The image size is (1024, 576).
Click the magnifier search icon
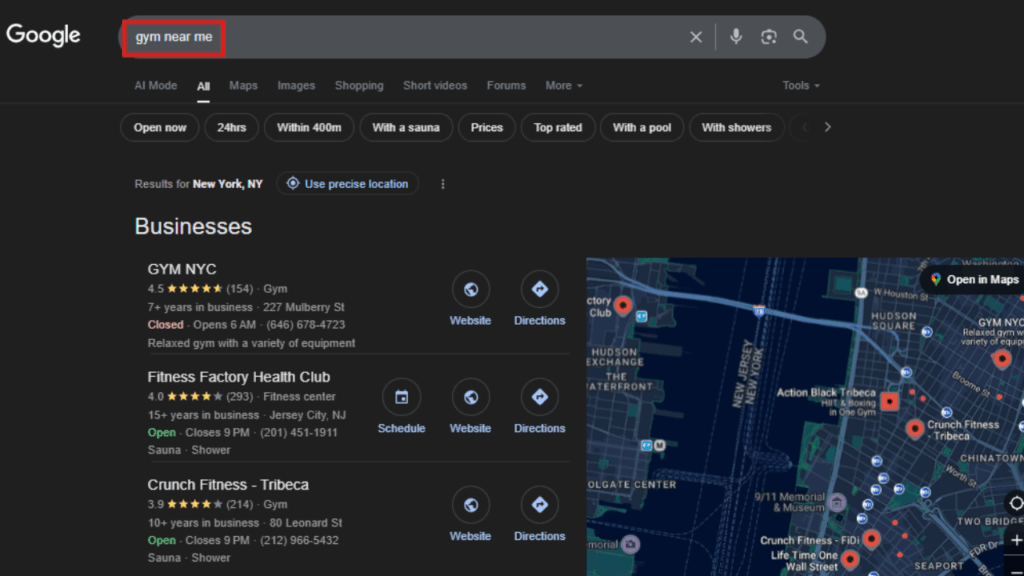[x=801, y=37]
